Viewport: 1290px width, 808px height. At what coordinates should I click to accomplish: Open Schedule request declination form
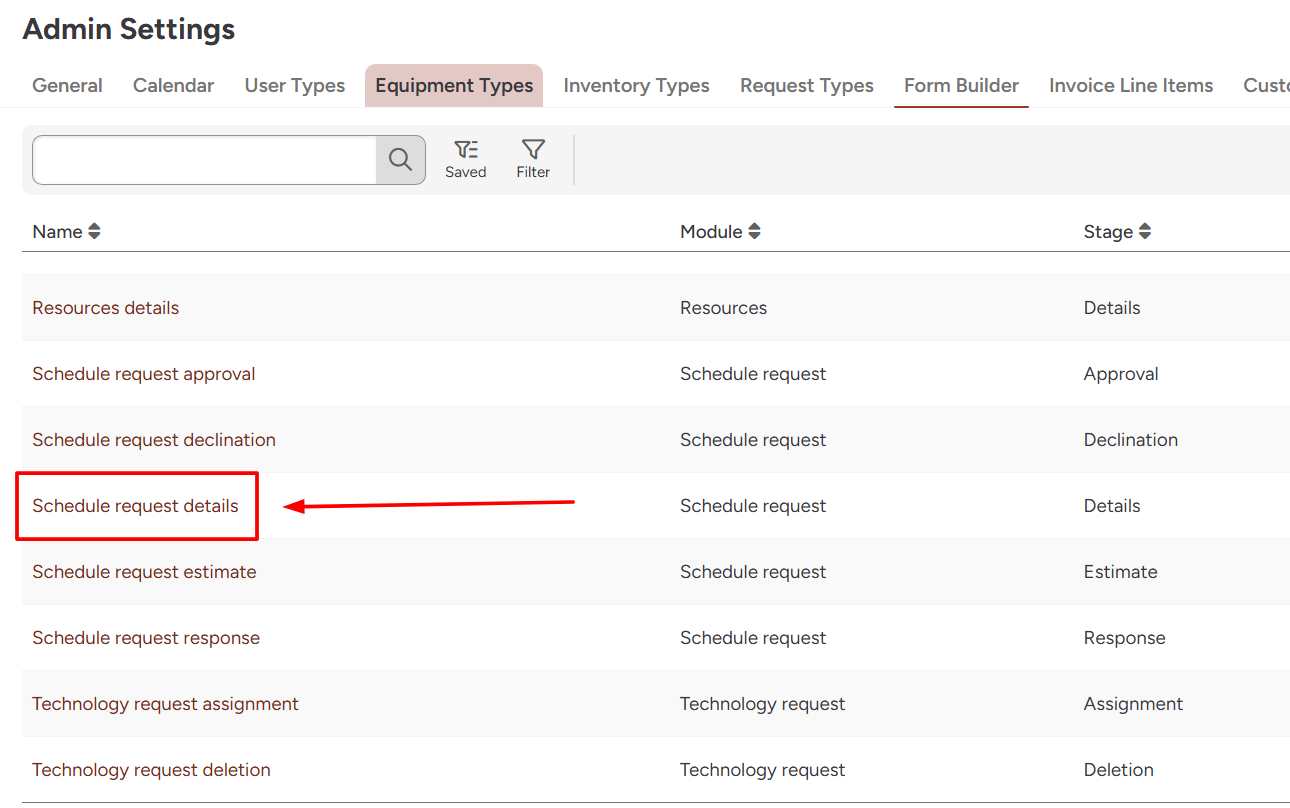coord(153,440)
